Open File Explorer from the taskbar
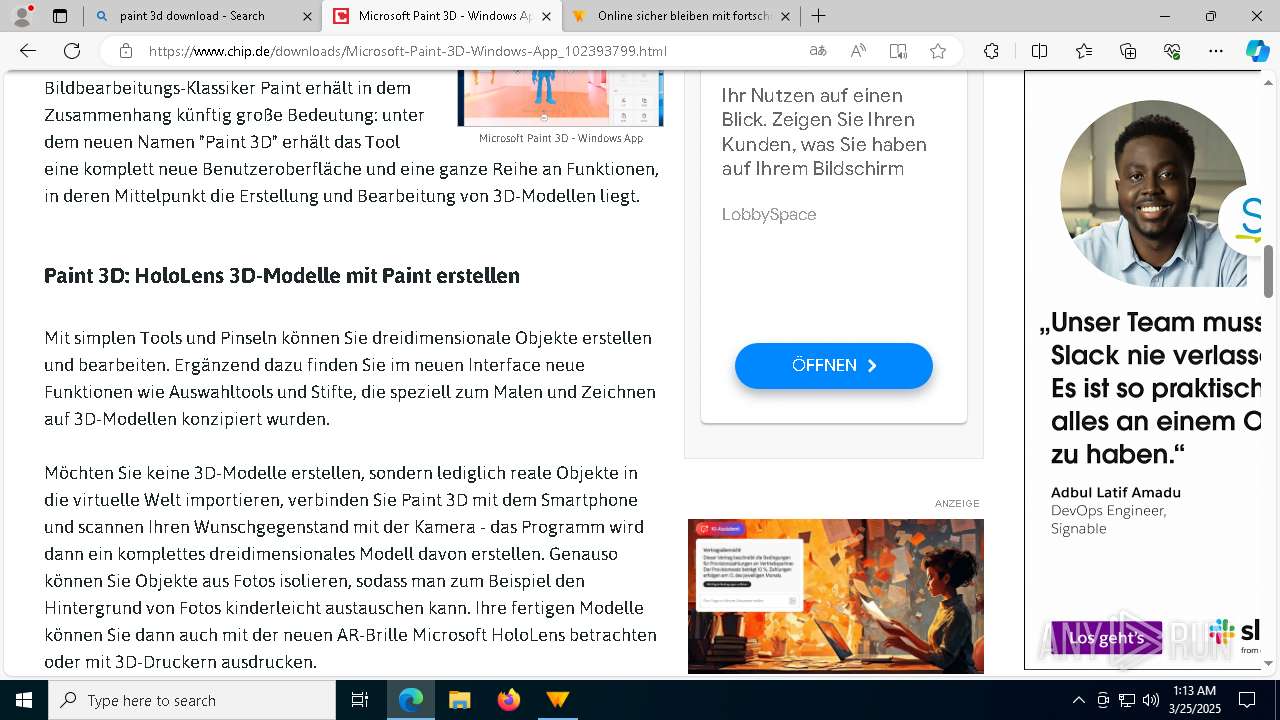The width and height of the screenshot is (1280, 720). click(x=459, y=700)
